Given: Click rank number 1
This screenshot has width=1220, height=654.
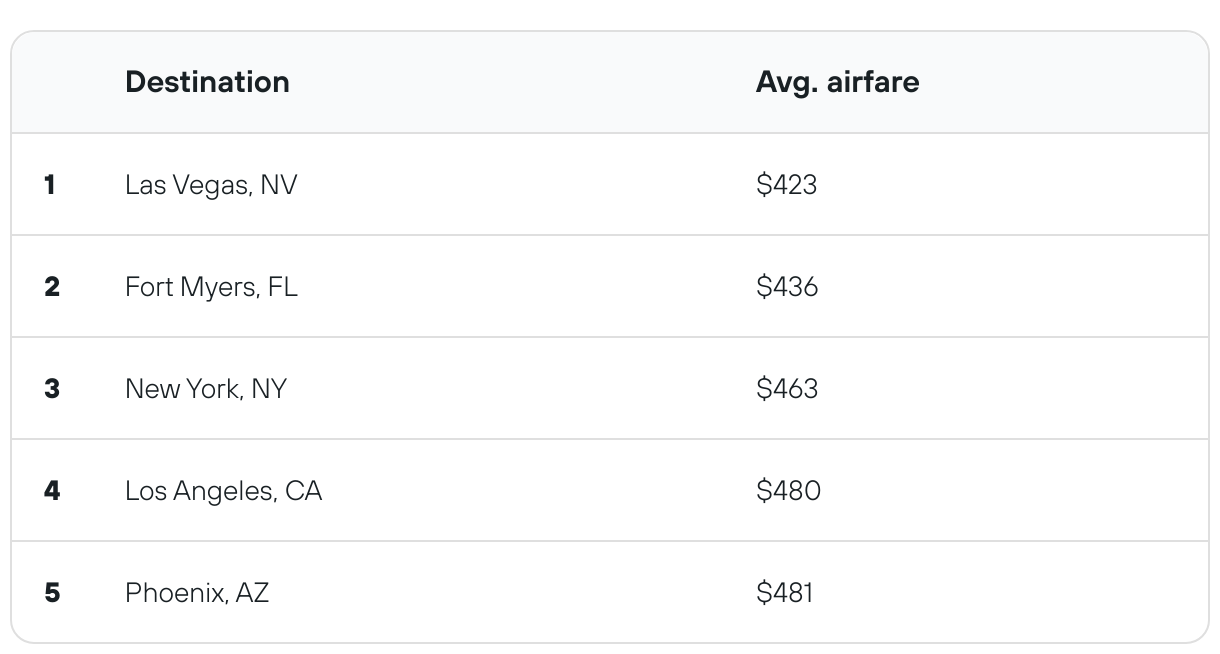Looking at the screenshot, I should 50,185.
